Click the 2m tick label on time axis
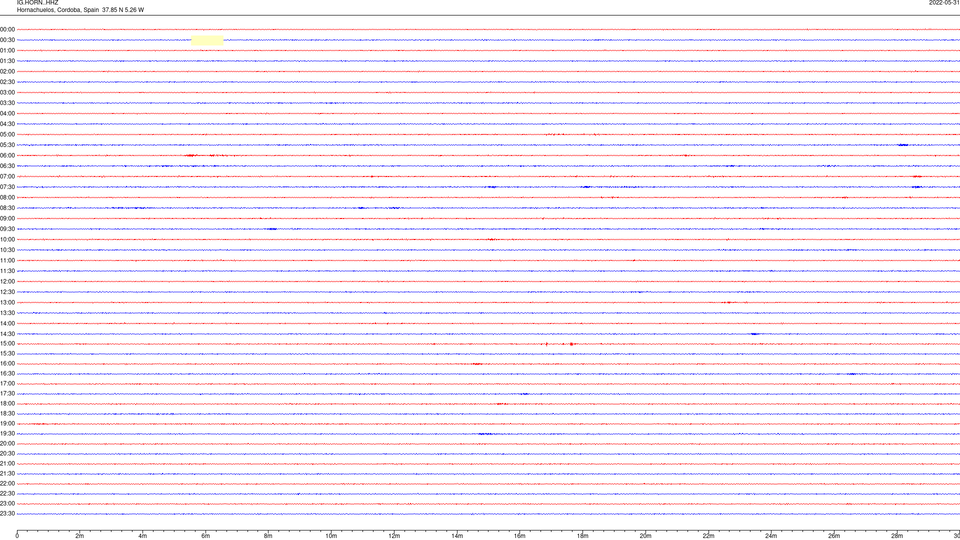This screenshot has height=540, width=960. click(x=80, y=536)
